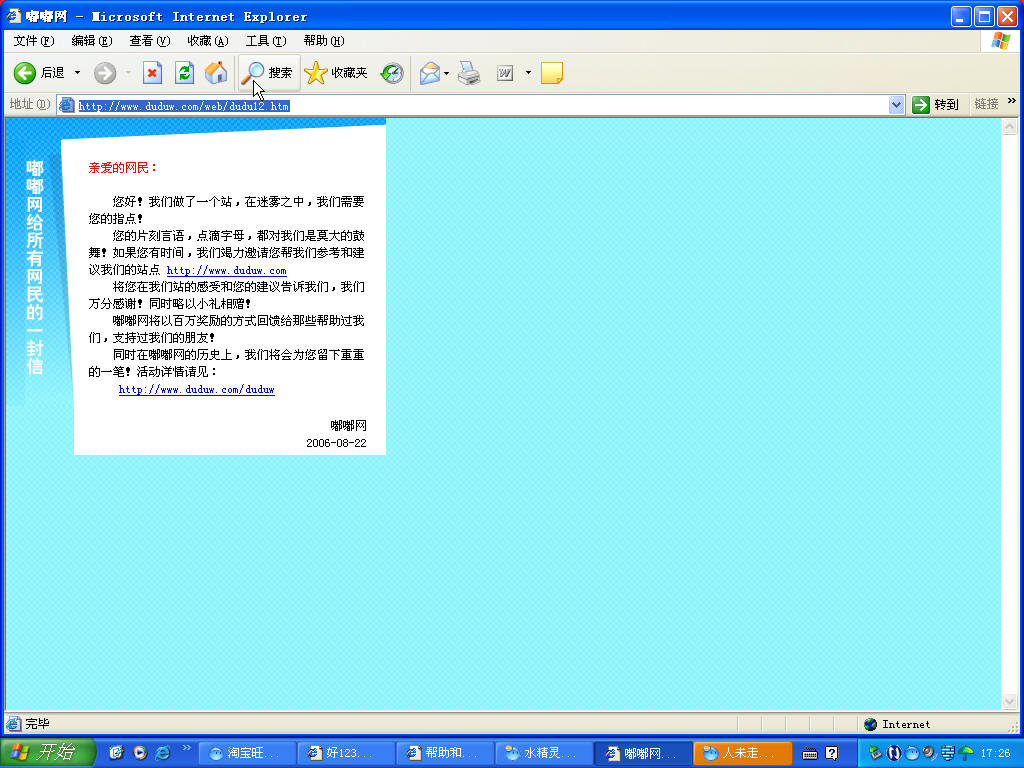Click the 完毕 status bar text
This screenshot has width=1024, height=768.
point(37,724)
